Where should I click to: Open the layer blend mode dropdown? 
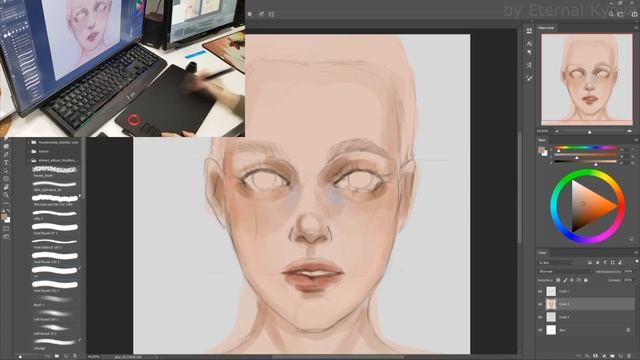(x=565, y=271)
